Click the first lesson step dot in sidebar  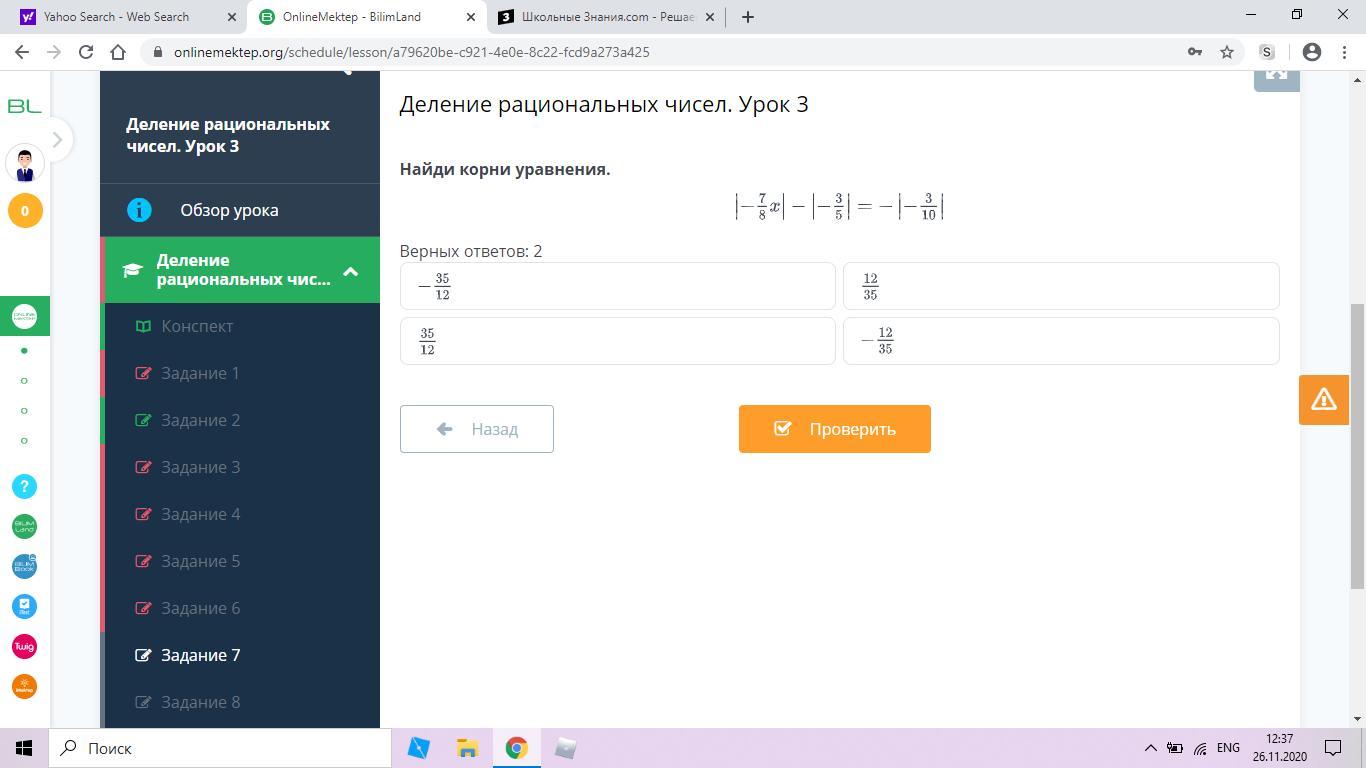24,350
